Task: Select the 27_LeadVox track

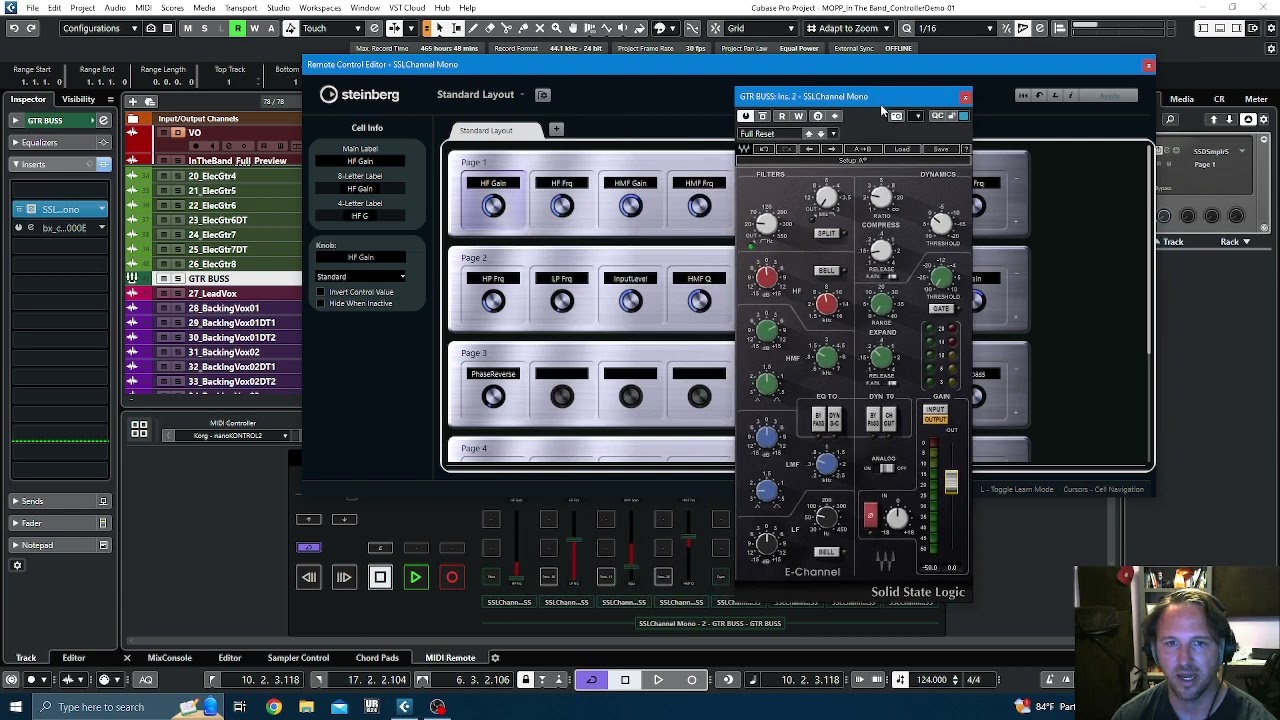Action: (212, 294)
